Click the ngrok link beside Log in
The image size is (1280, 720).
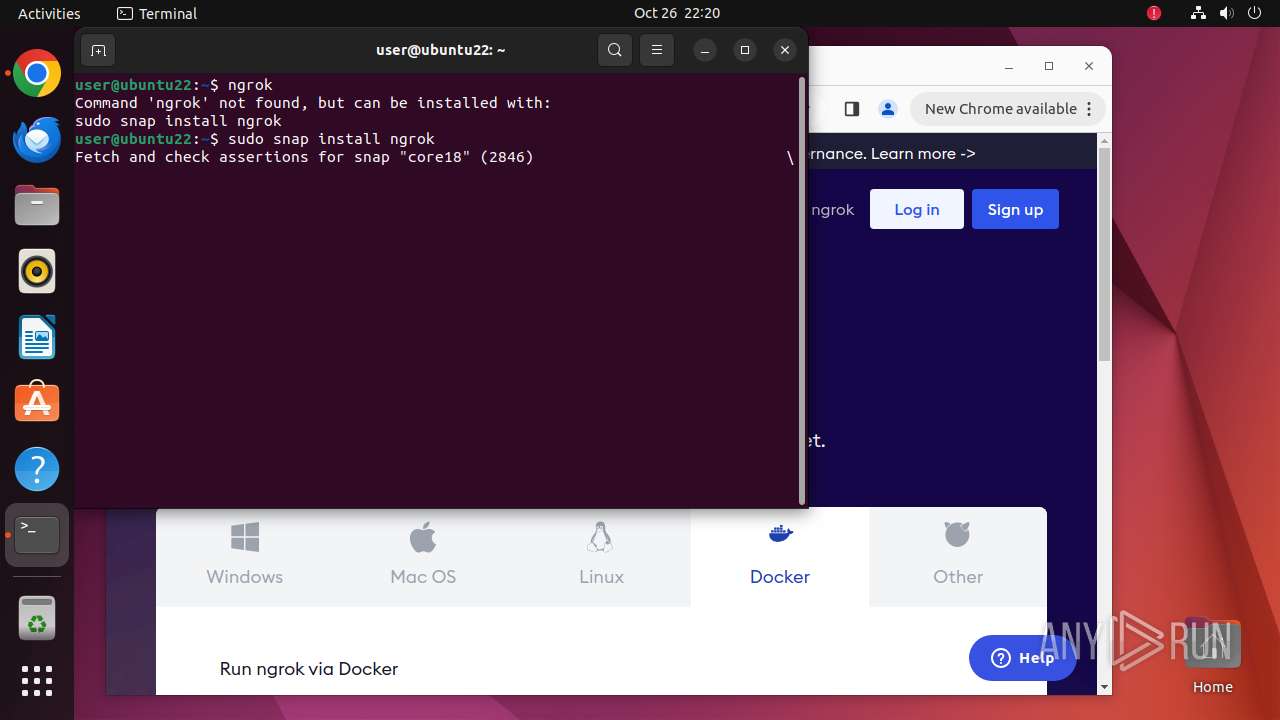832,209
